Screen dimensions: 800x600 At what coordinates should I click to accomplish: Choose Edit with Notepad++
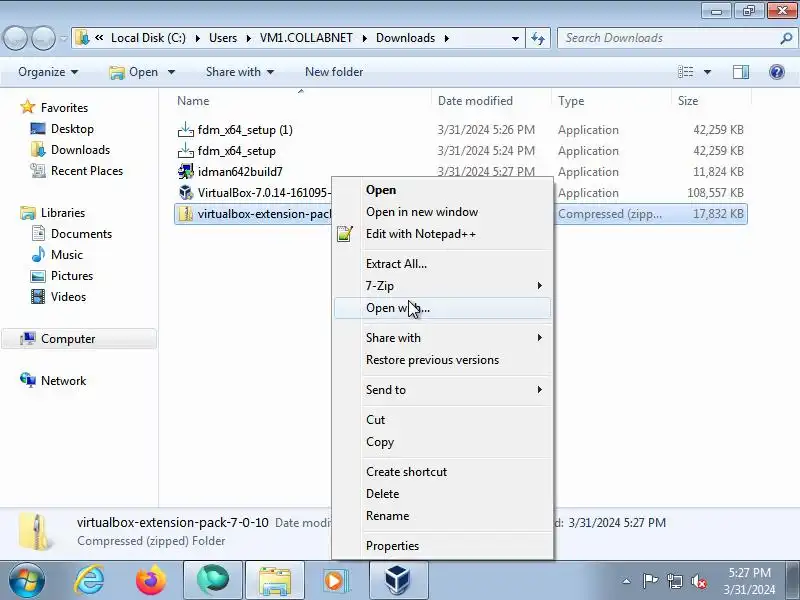point(442,234)
